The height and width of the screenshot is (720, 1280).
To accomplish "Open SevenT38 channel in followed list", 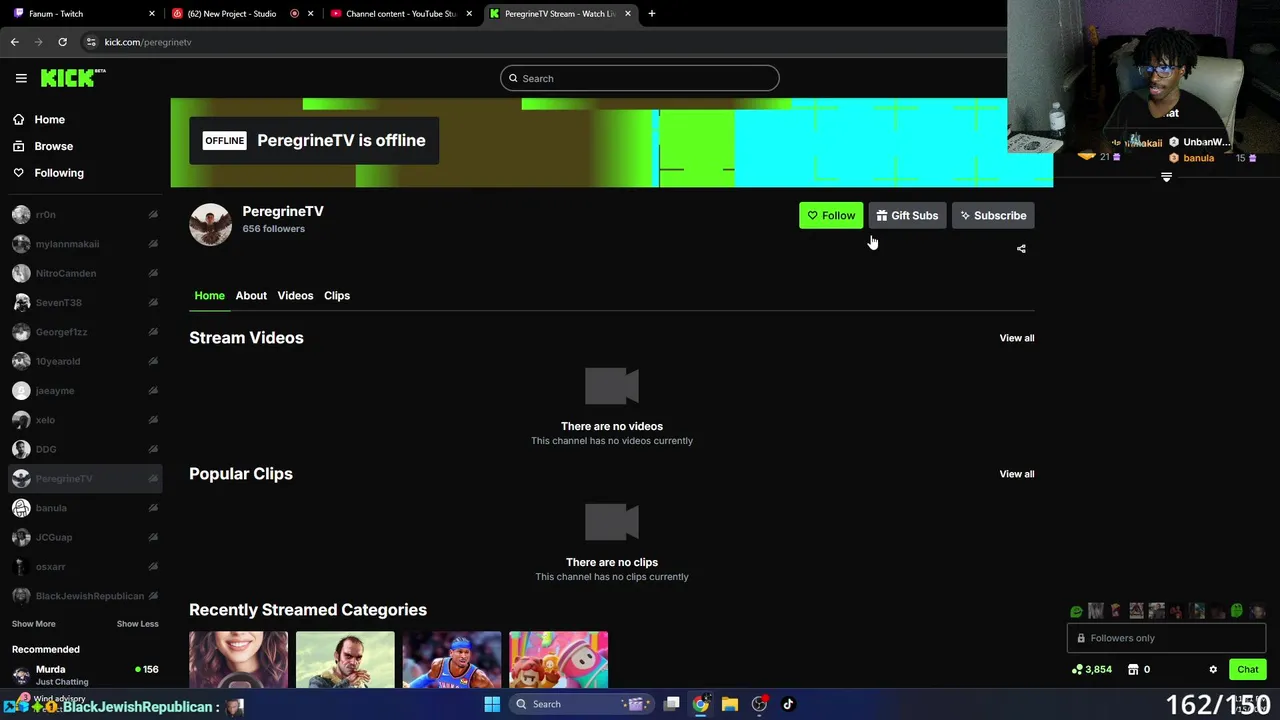I will [85, 303].
